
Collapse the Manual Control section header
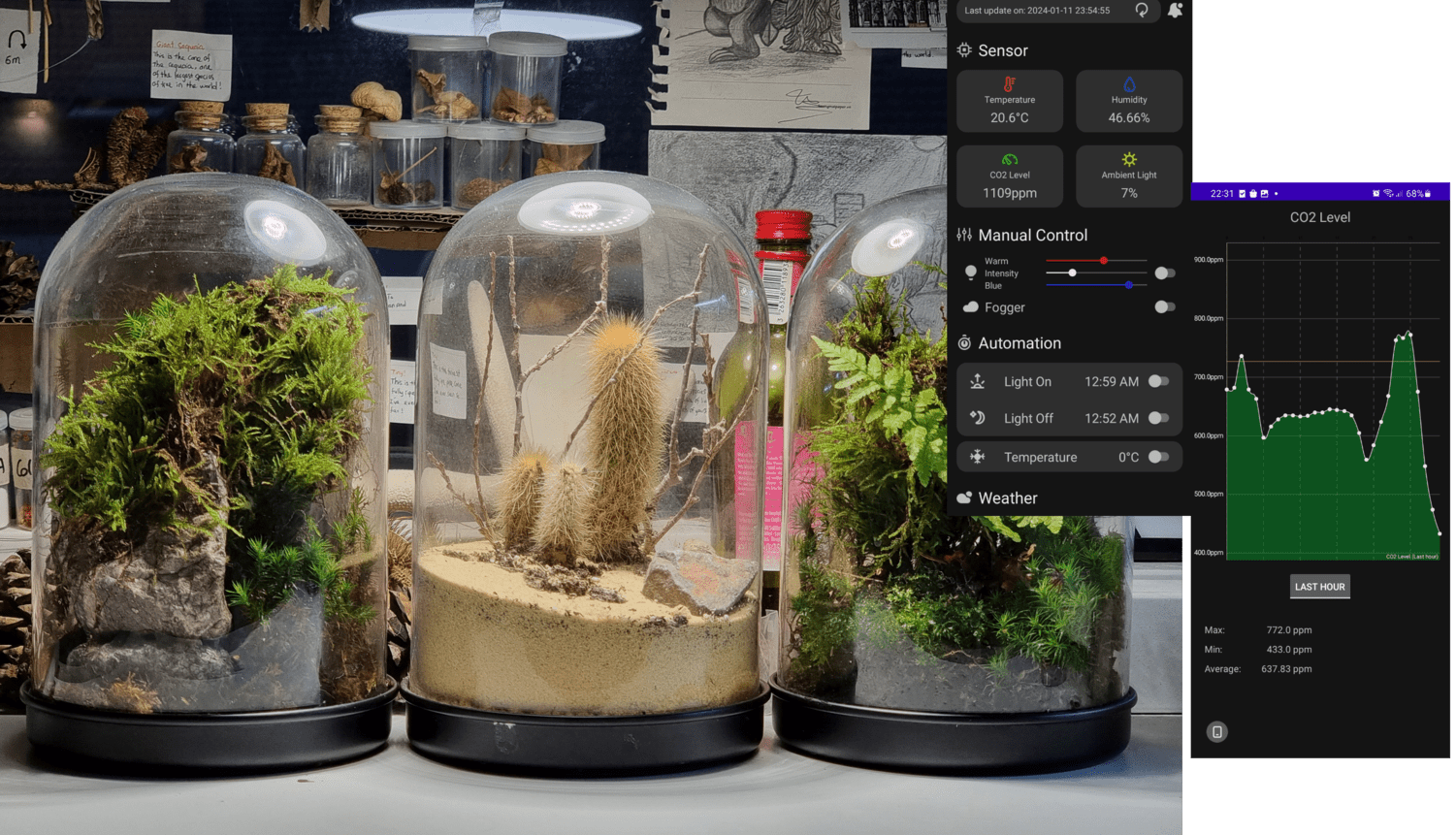(x=1032, y=236)
